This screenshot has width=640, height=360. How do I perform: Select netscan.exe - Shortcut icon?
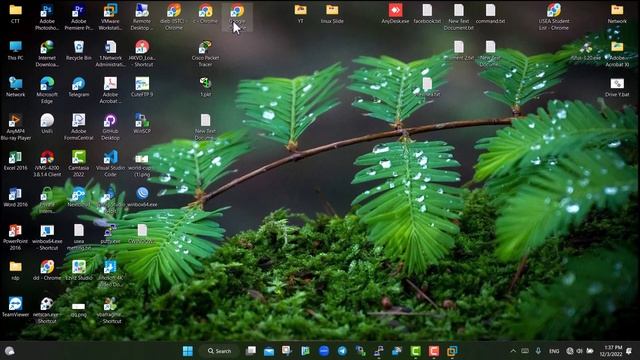tap(47, 311)
